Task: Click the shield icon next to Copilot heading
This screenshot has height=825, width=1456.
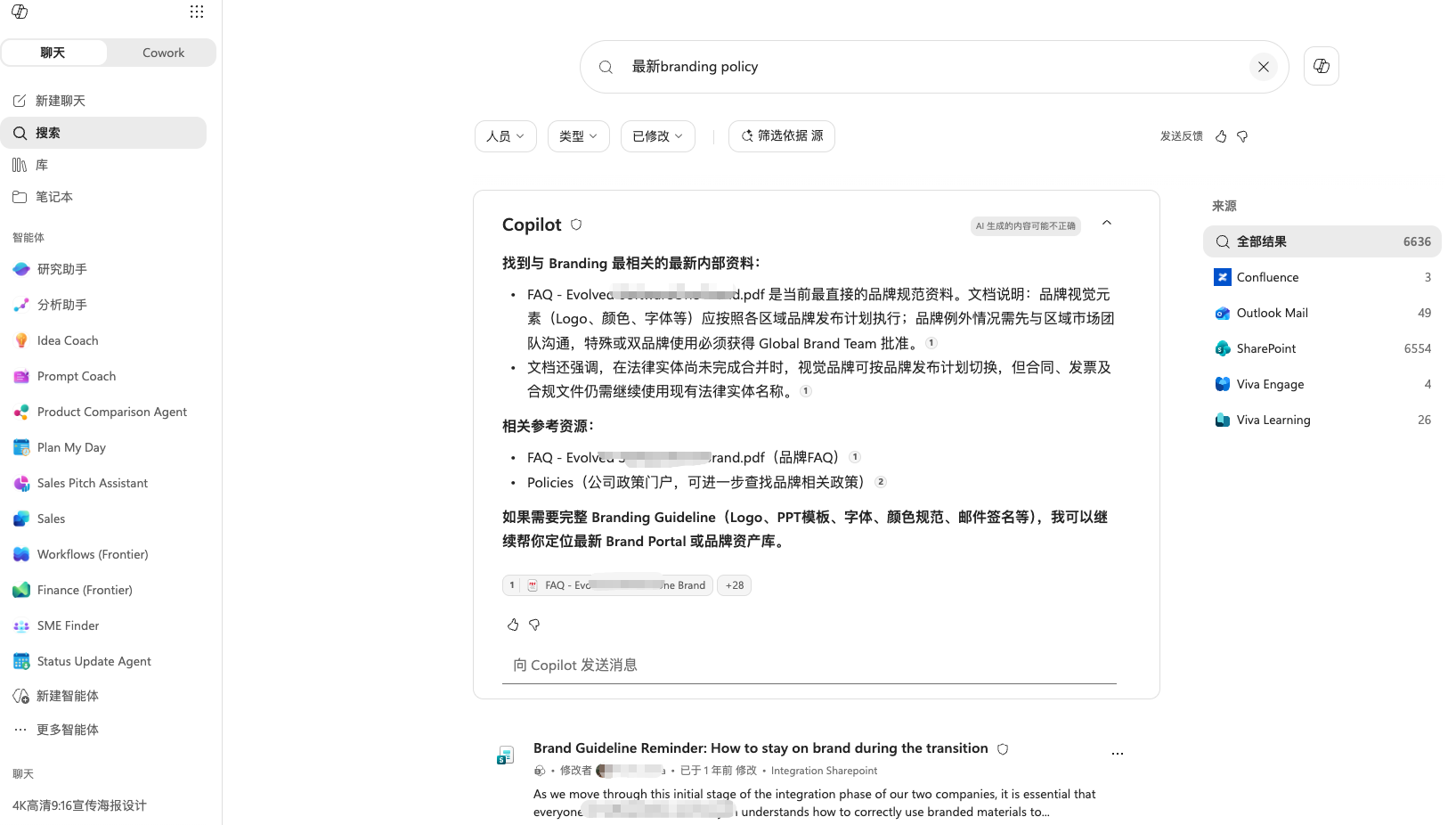Action: pyautogui.click(x=576, y=225)
